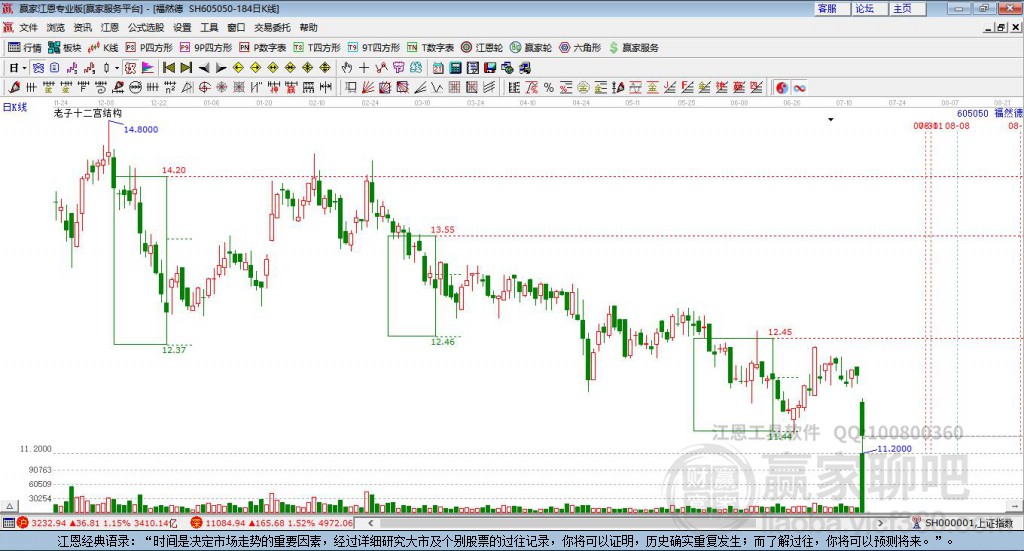Open the 资讯 menu
1024x551 pixels.
coord(82,27)
